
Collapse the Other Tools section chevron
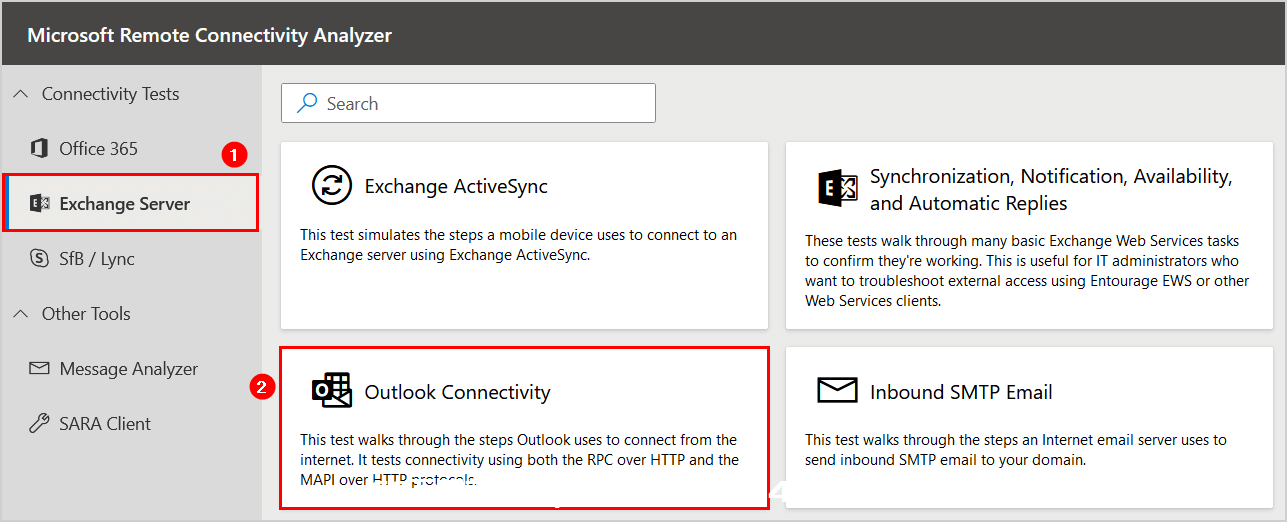click(x=21, y=314)
